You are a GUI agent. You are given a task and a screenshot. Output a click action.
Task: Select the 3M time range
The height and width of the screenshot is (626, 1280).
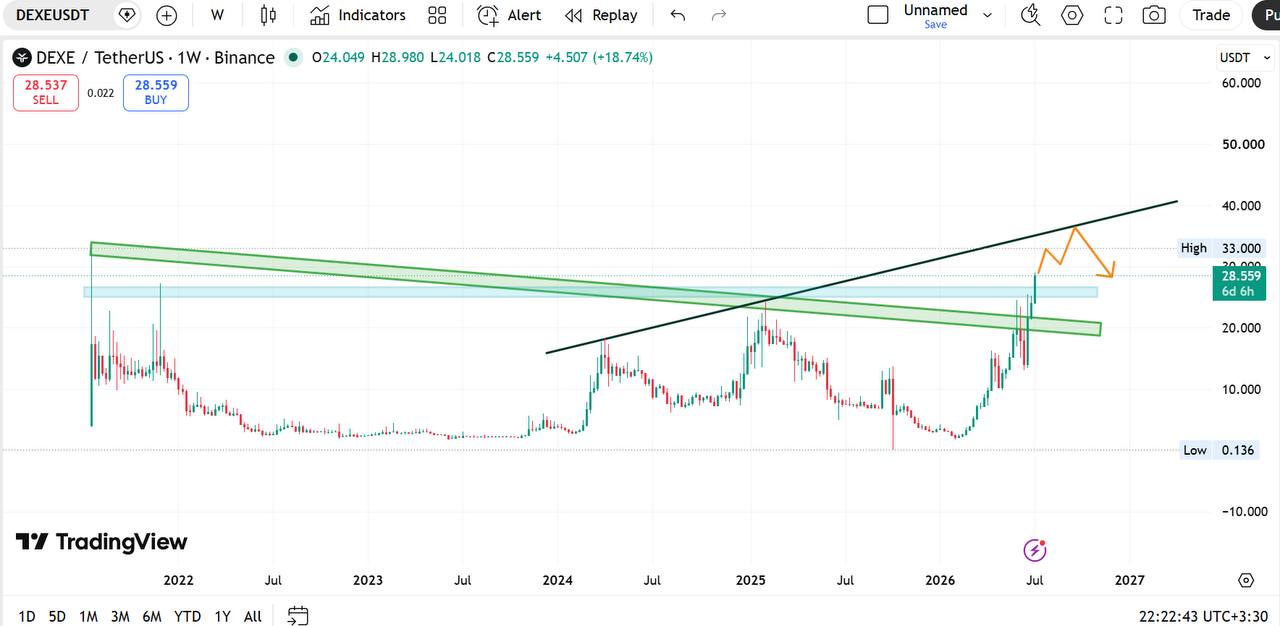[120, 616]
